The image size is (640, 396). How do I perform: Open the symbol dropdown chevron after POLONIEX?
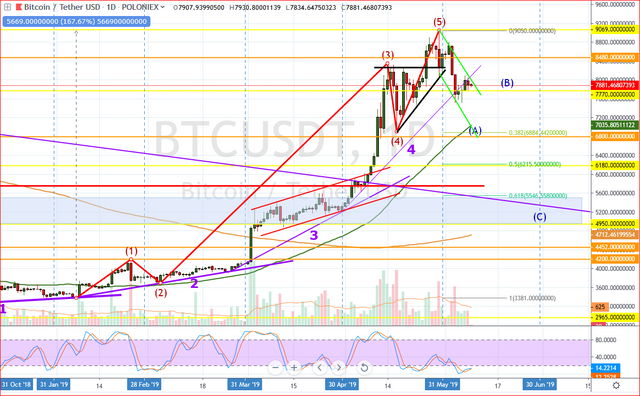pyautogui.click(x=163, y=7)
